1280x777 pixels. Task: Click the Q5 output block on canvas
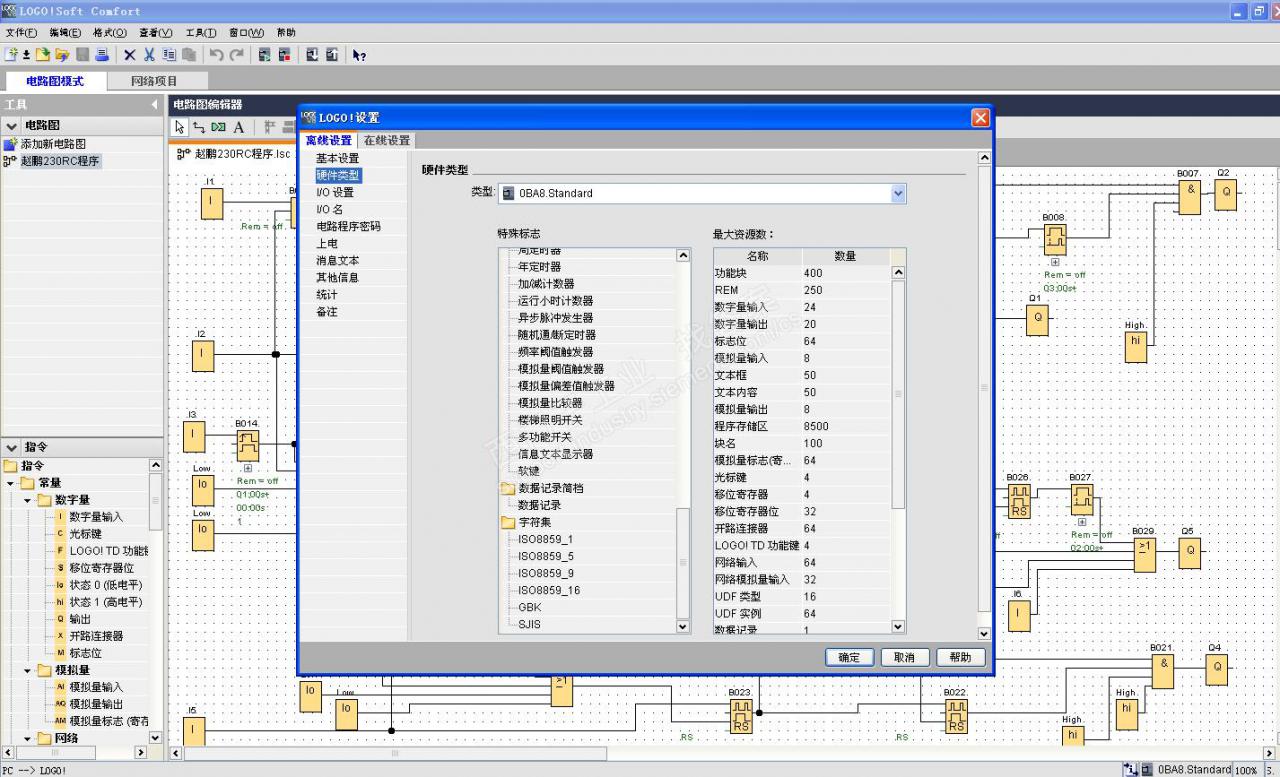[x=1189, y=552]
